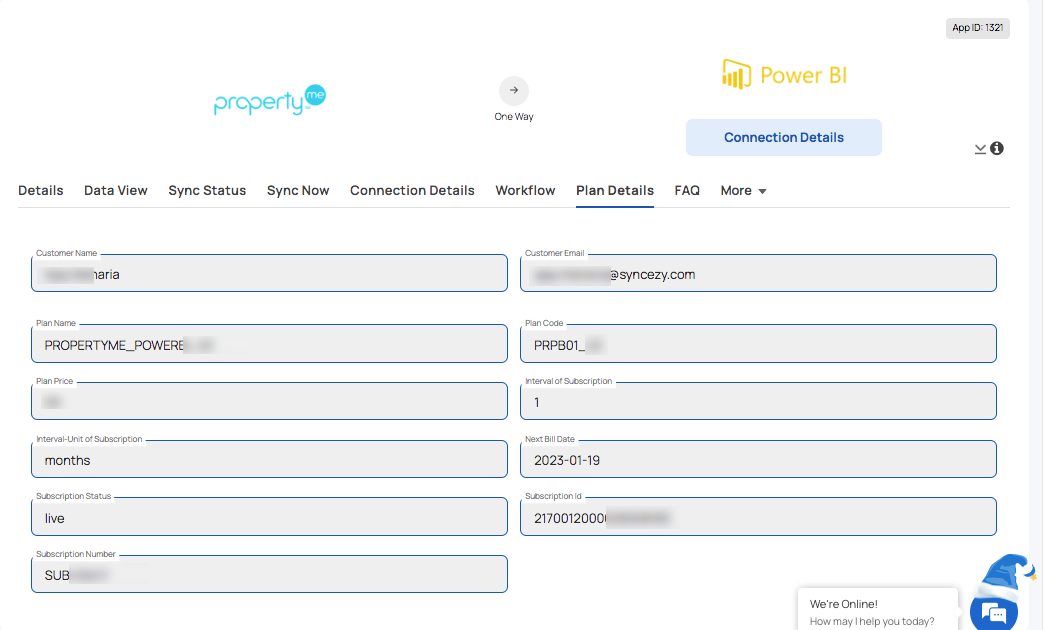Open the FAQ tab
Viewport: 1044px width, 630px height.
click(687, 190)
